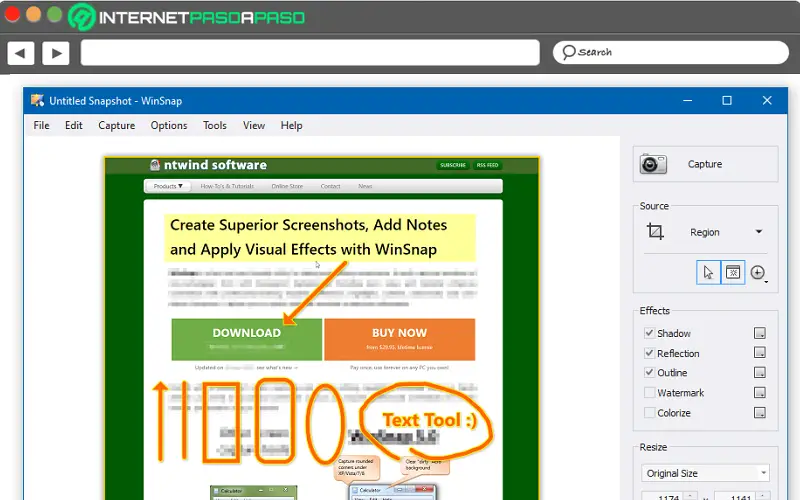Click the SUBSCRIBE button in snapshot
800x500 pixels.
coord(453,165)
